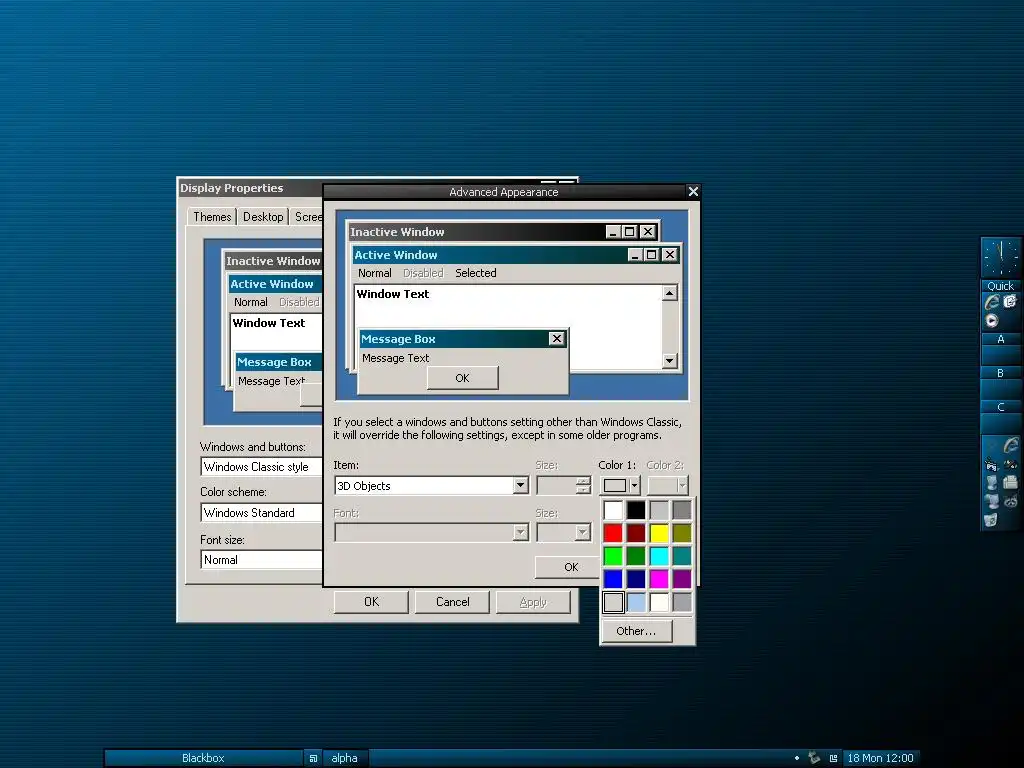Pick the cyan color swatch
The width and height of the screenshot is (1024, 768).
(659, 556)
